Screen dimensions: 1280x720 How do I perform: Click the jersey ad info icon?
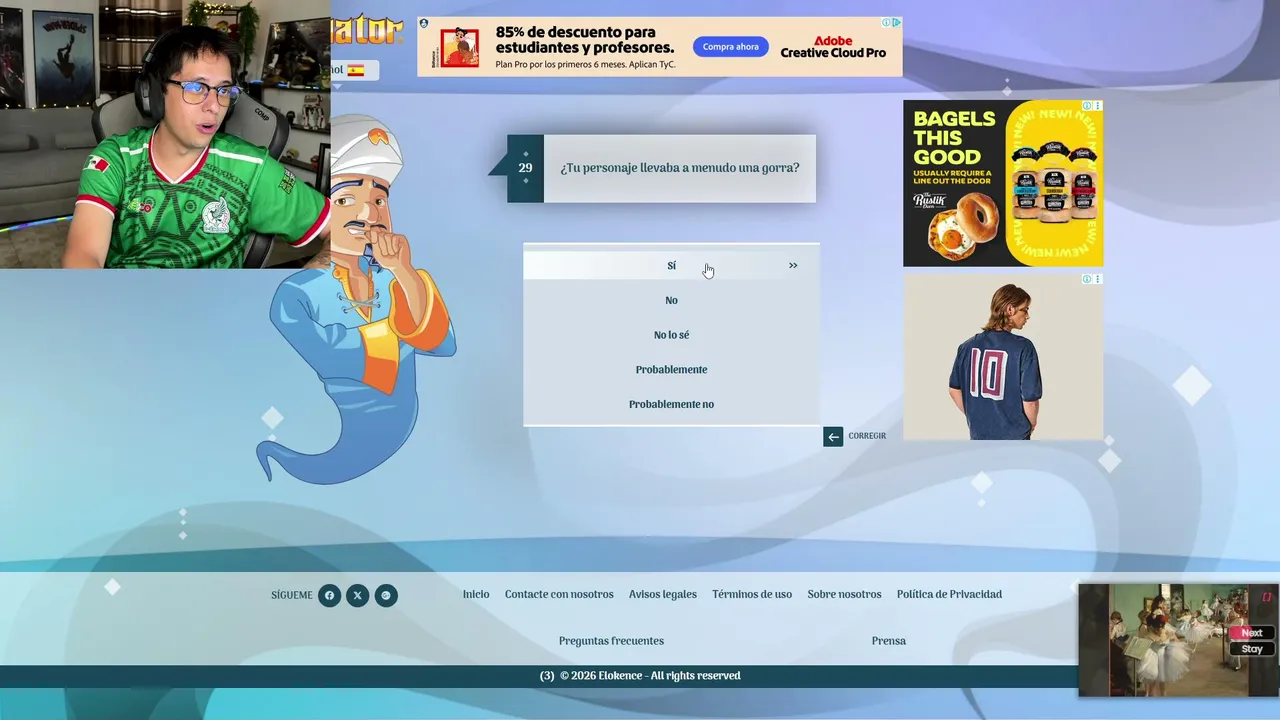coord(1087,279)
